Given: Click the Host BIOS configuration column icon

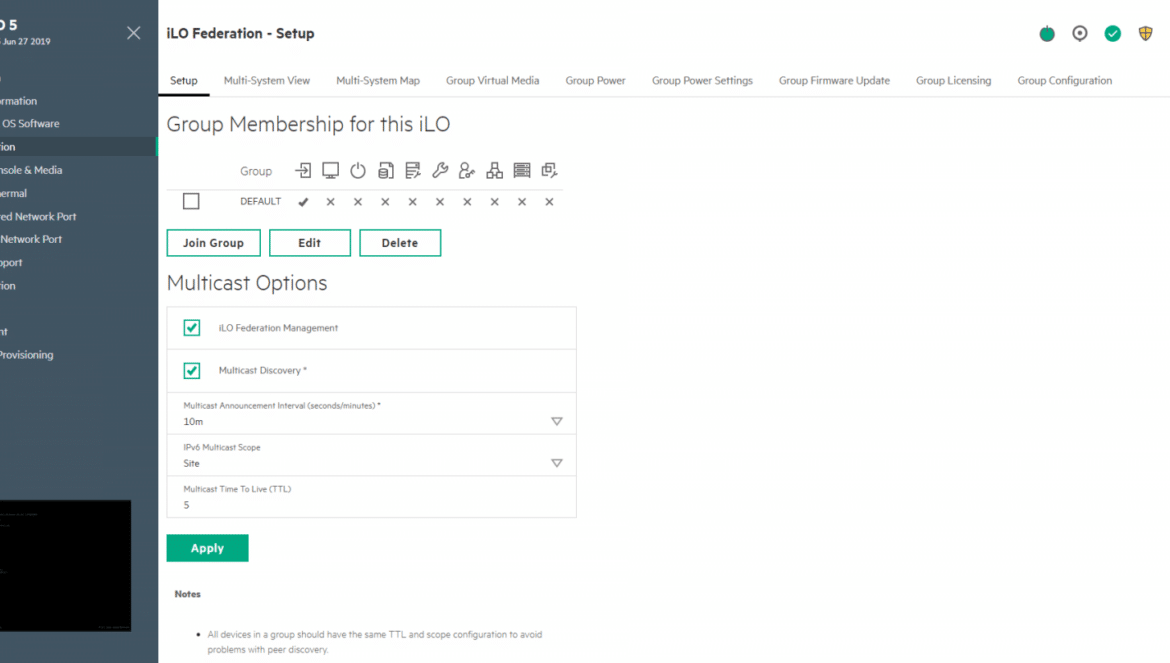Looking at the screenshot, I should coord(413,171).
